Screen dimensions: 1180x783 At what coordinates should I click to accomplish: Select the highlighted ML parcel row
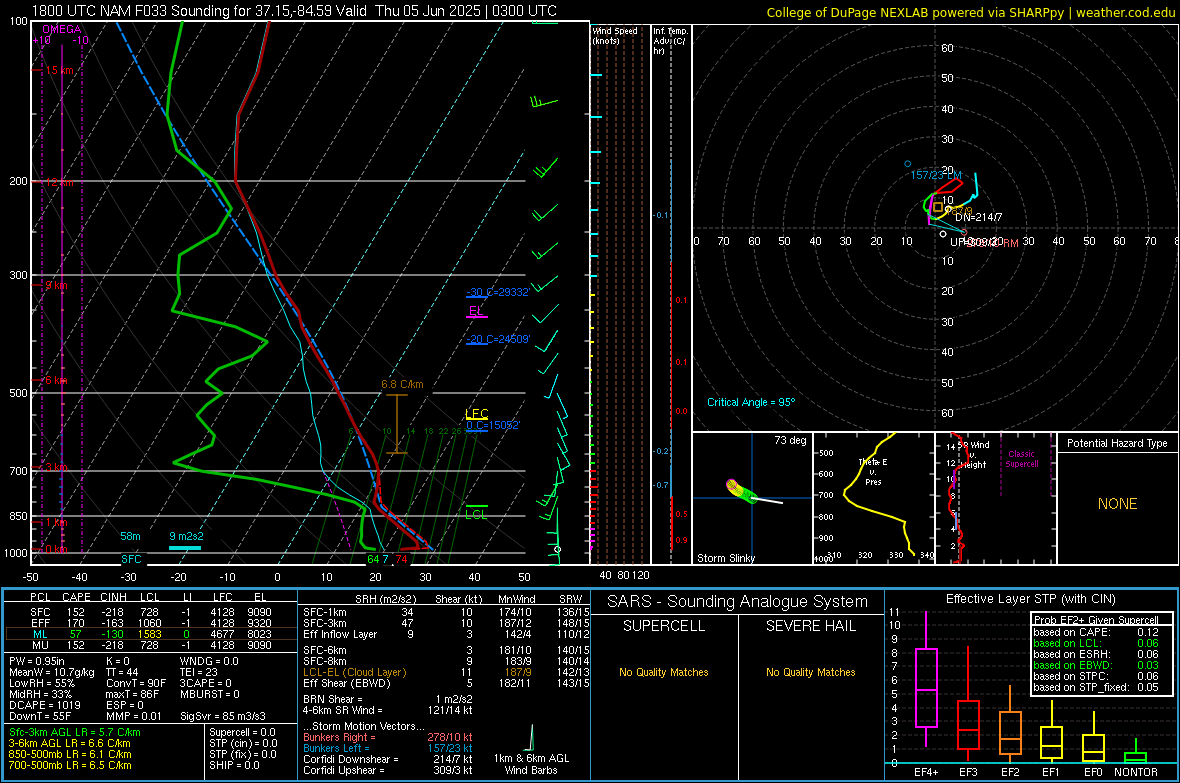[150, 634]
